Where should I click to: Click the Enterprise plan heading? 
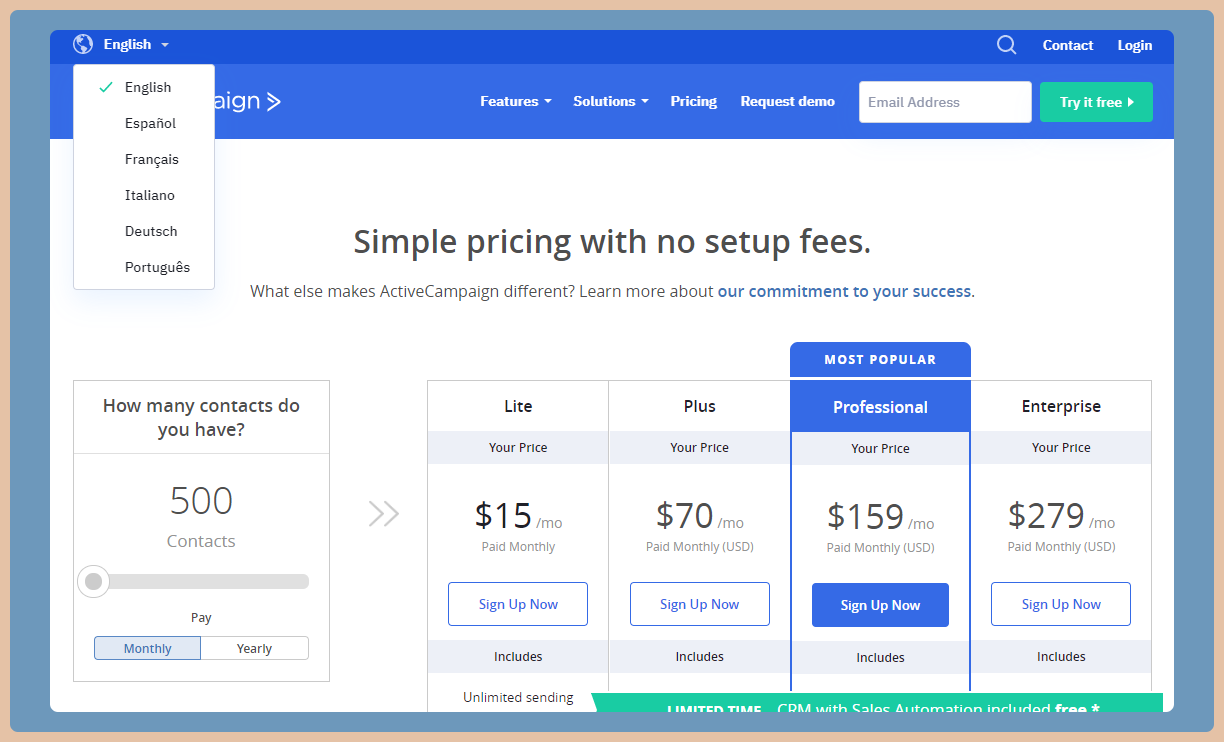(1061, 406)
